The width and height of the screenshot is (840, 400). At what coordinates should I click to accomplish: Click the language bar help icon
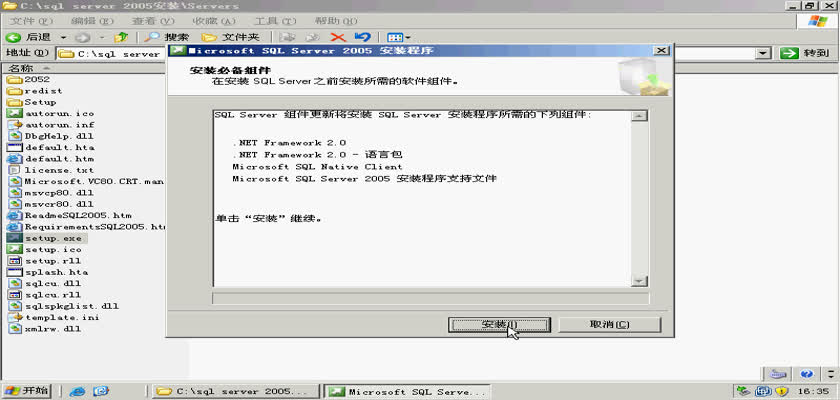[807, 374]
